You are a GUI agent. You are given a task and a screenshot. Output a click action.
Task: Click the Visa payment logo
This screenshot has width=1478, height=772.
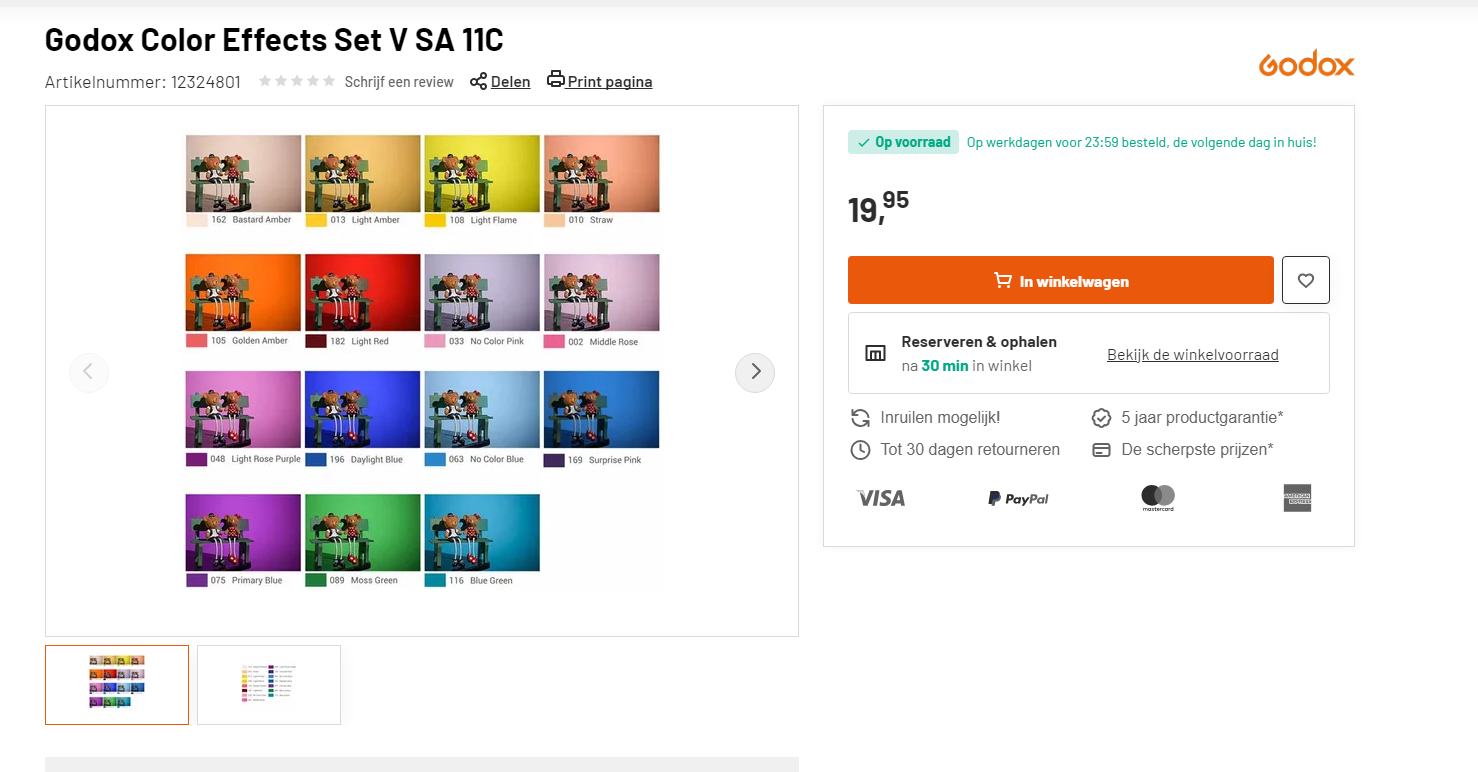(881, 498)
